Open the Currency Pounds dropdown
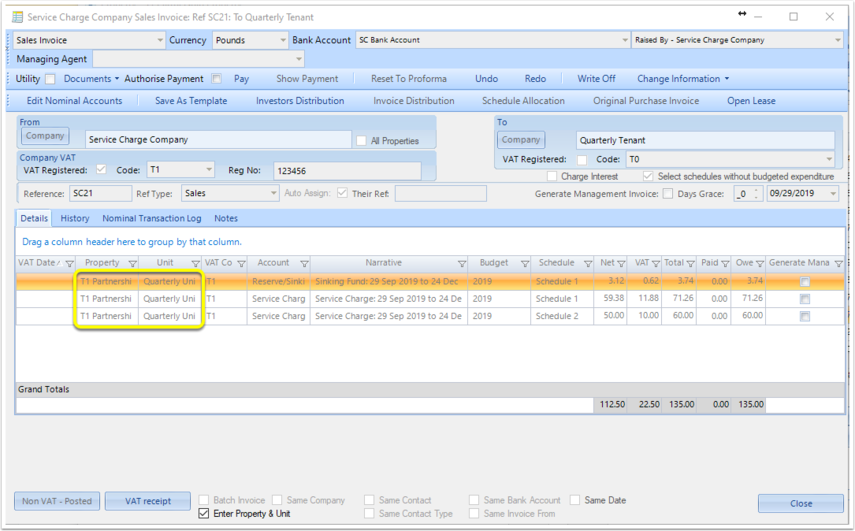 (283, 40)
